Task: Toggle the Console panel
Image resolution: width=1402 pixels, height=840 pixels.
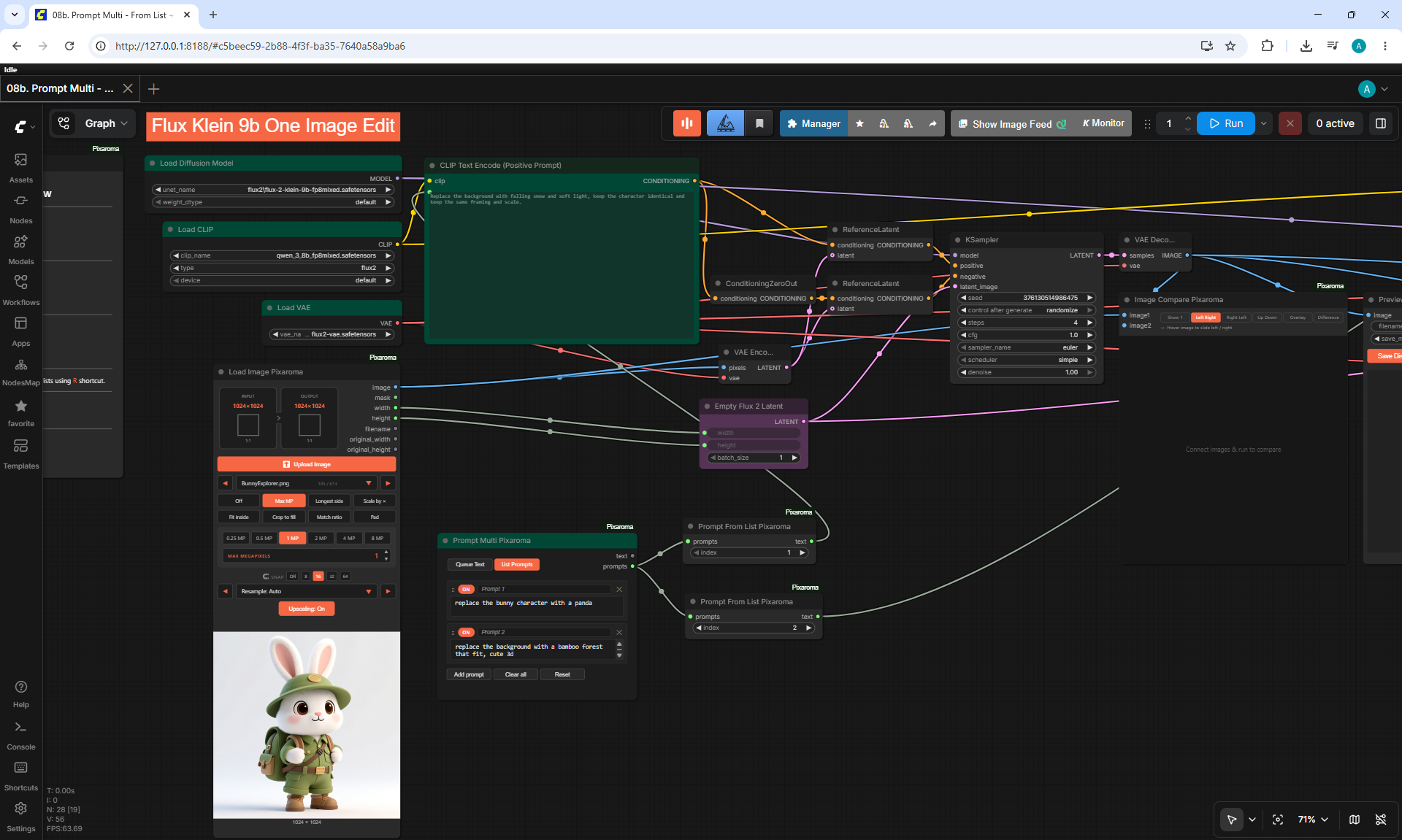Action: pos(21,736)
